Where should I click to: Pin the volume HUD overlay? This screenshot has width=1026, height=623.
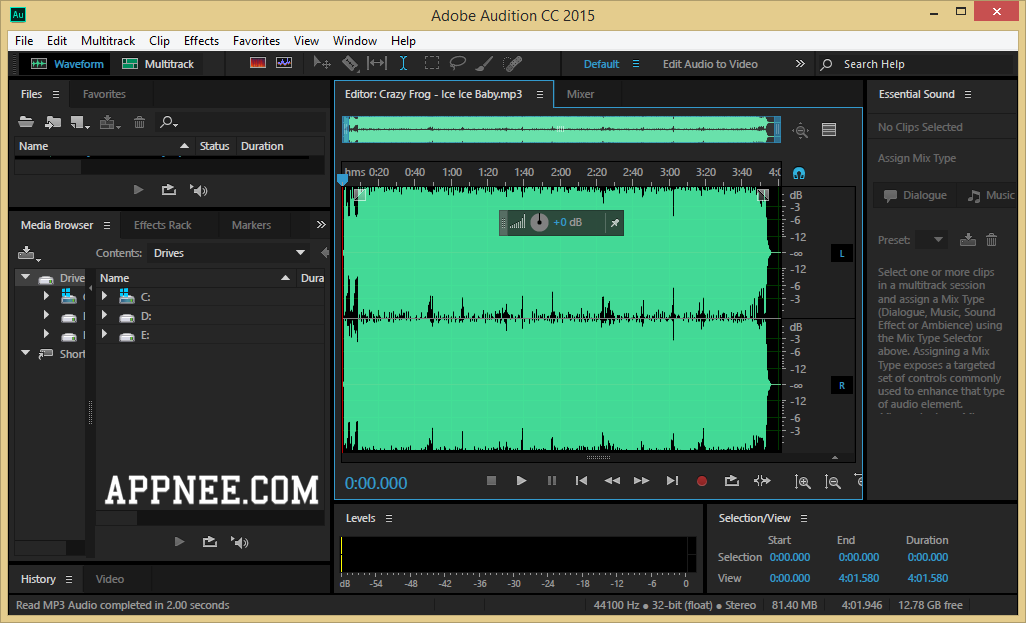615,223
